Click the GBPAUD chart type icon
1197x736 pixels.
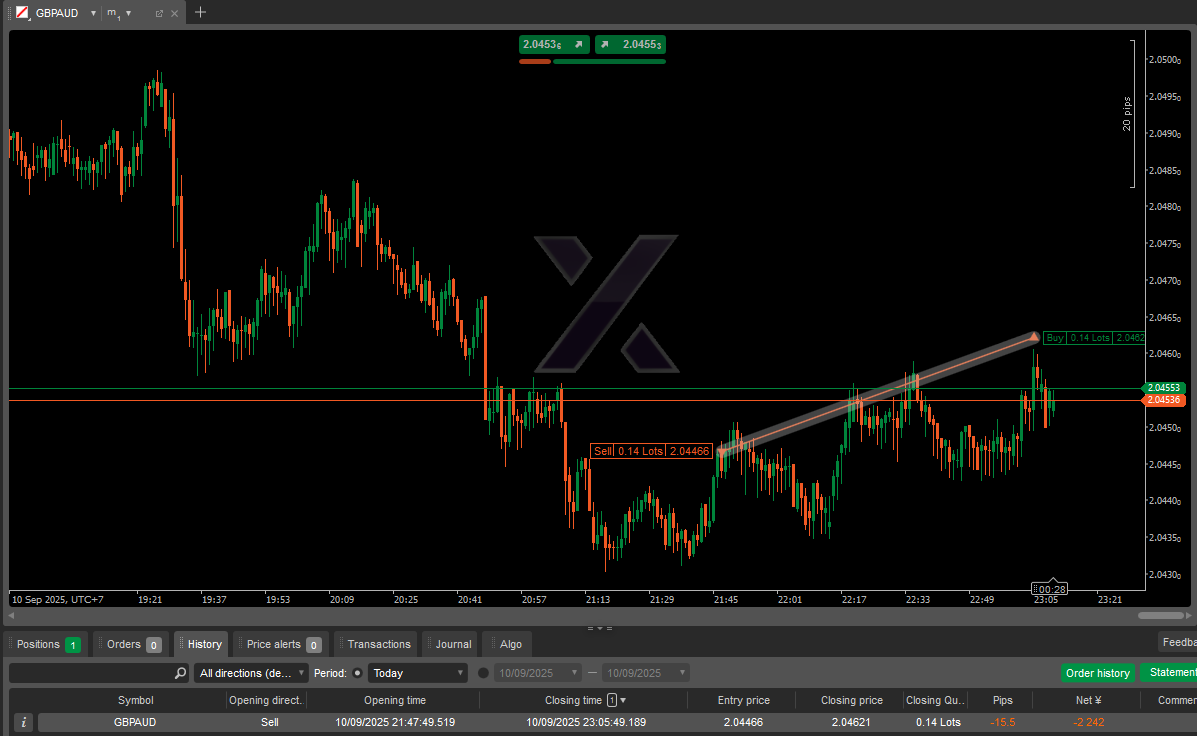click(x=21, y=13)
